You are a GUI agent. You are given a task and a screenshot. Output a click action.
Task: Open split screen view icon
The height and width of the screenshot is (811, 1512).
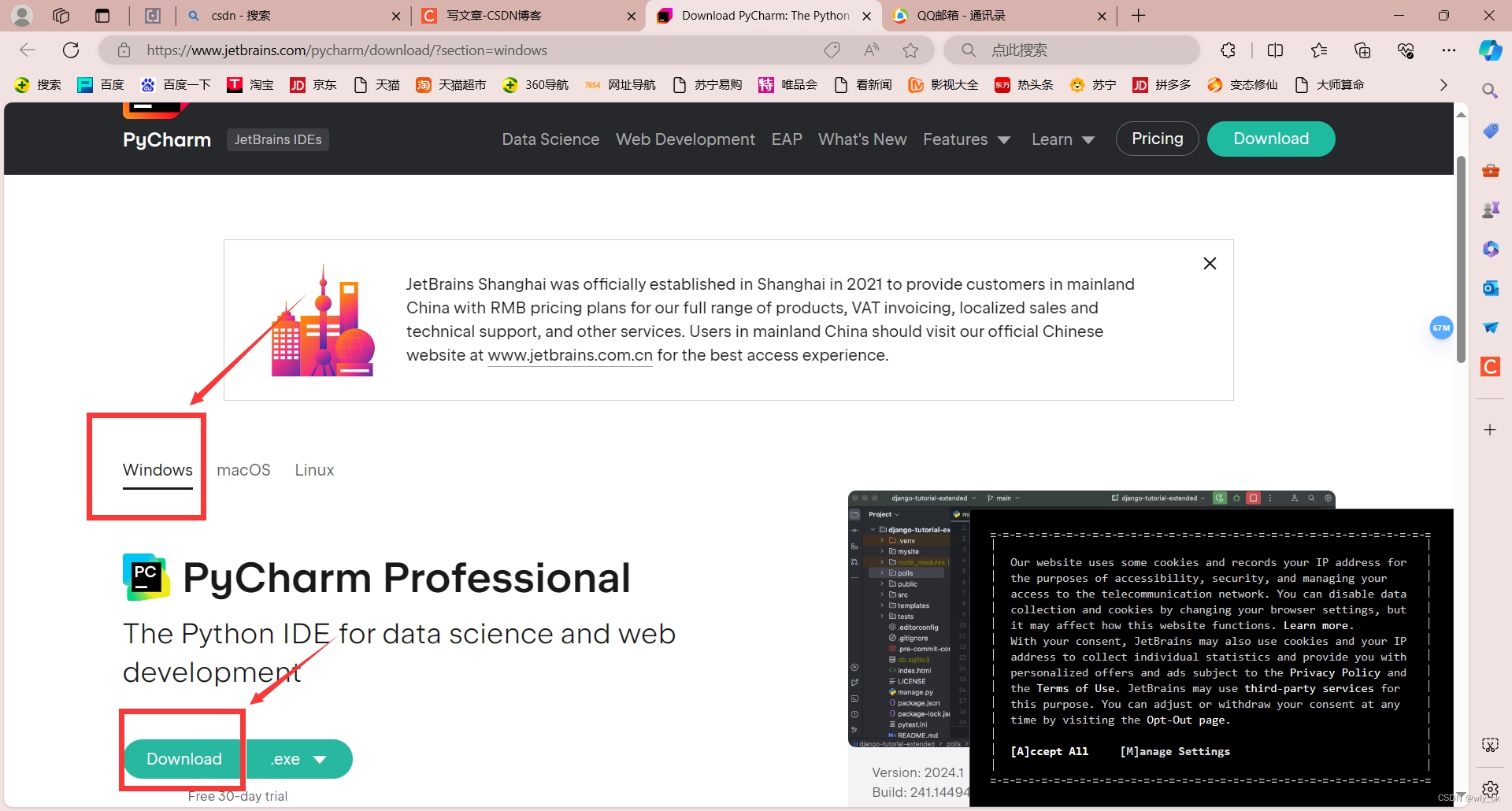coord(1276,50)
